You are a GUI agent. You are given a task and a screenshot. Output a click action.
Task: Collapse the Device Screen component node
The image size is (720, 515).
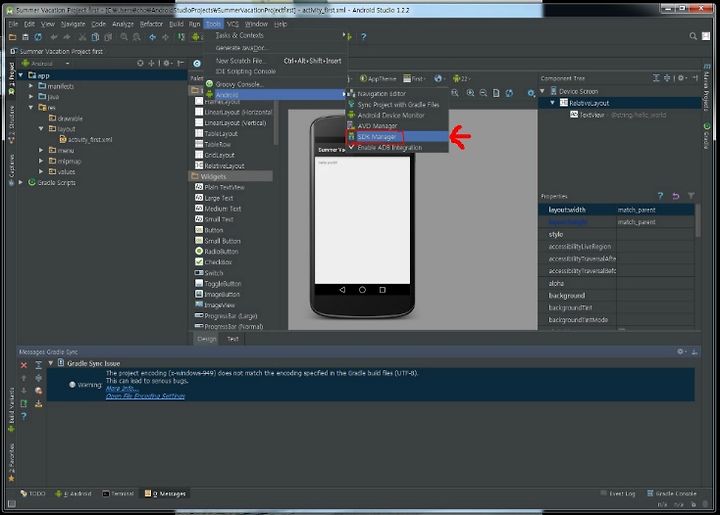pyautogui.click(x=542, y=91)
